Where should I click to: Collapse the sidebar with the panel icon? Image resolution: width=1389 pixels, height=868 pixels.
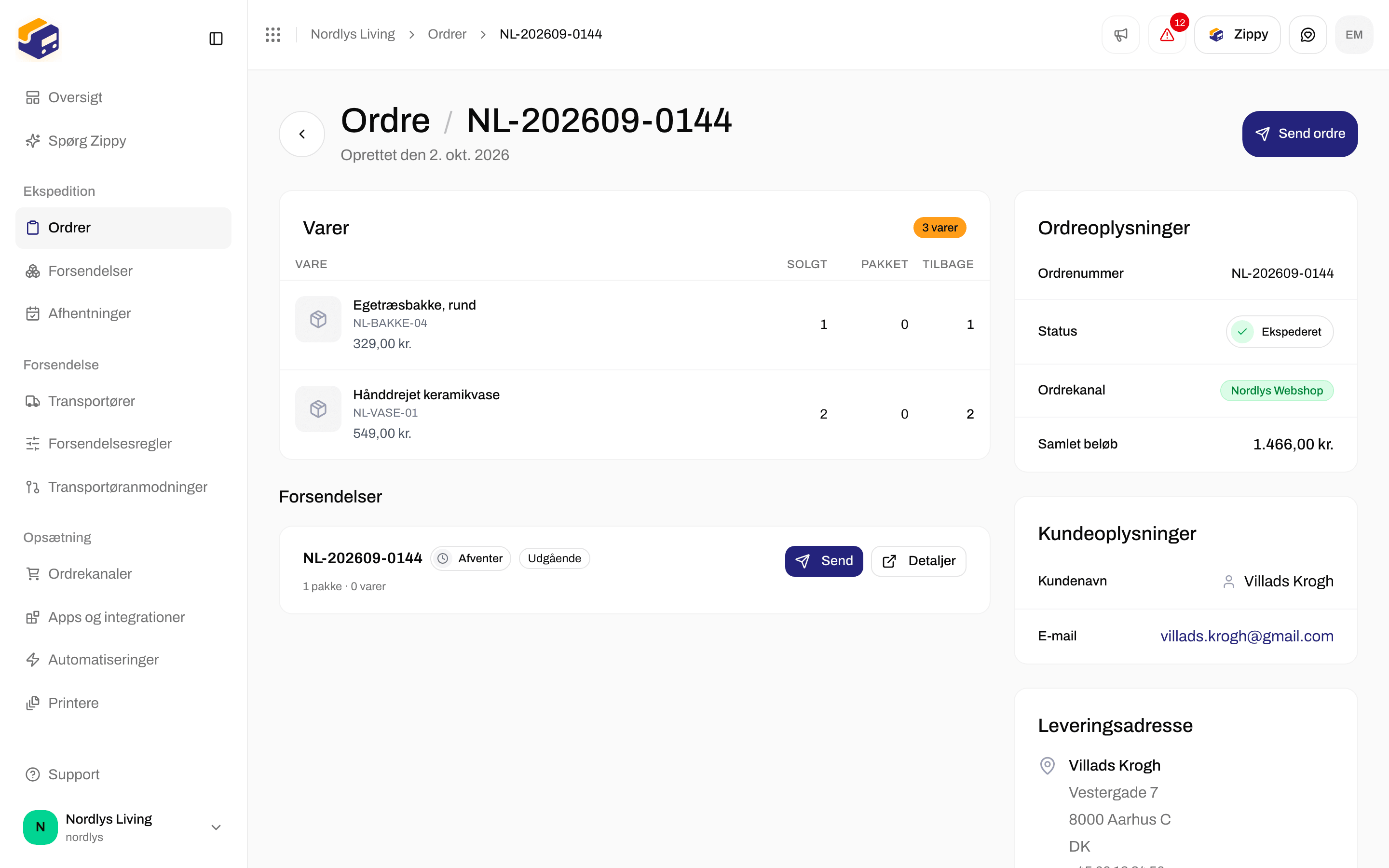[216, 39]
